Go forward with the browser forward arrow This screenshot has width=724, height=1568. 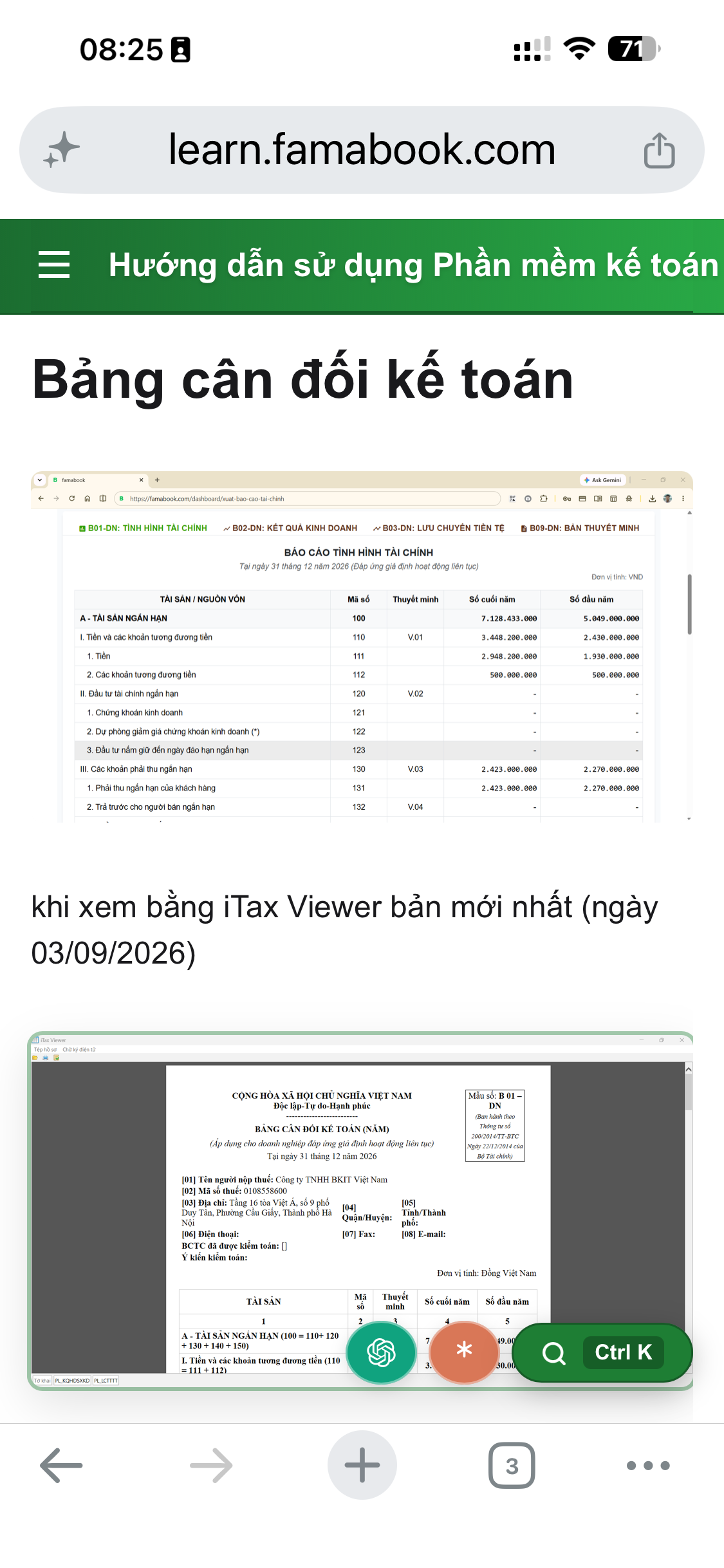(x=211, y=1465)
